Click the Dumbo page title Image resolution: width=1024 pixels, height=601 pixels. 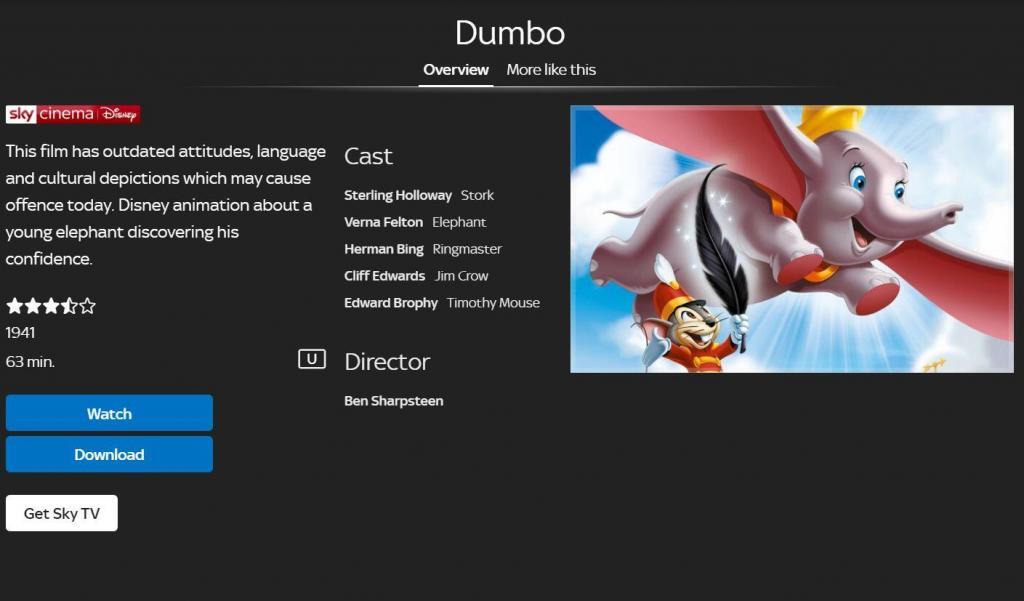click(511, 33)
